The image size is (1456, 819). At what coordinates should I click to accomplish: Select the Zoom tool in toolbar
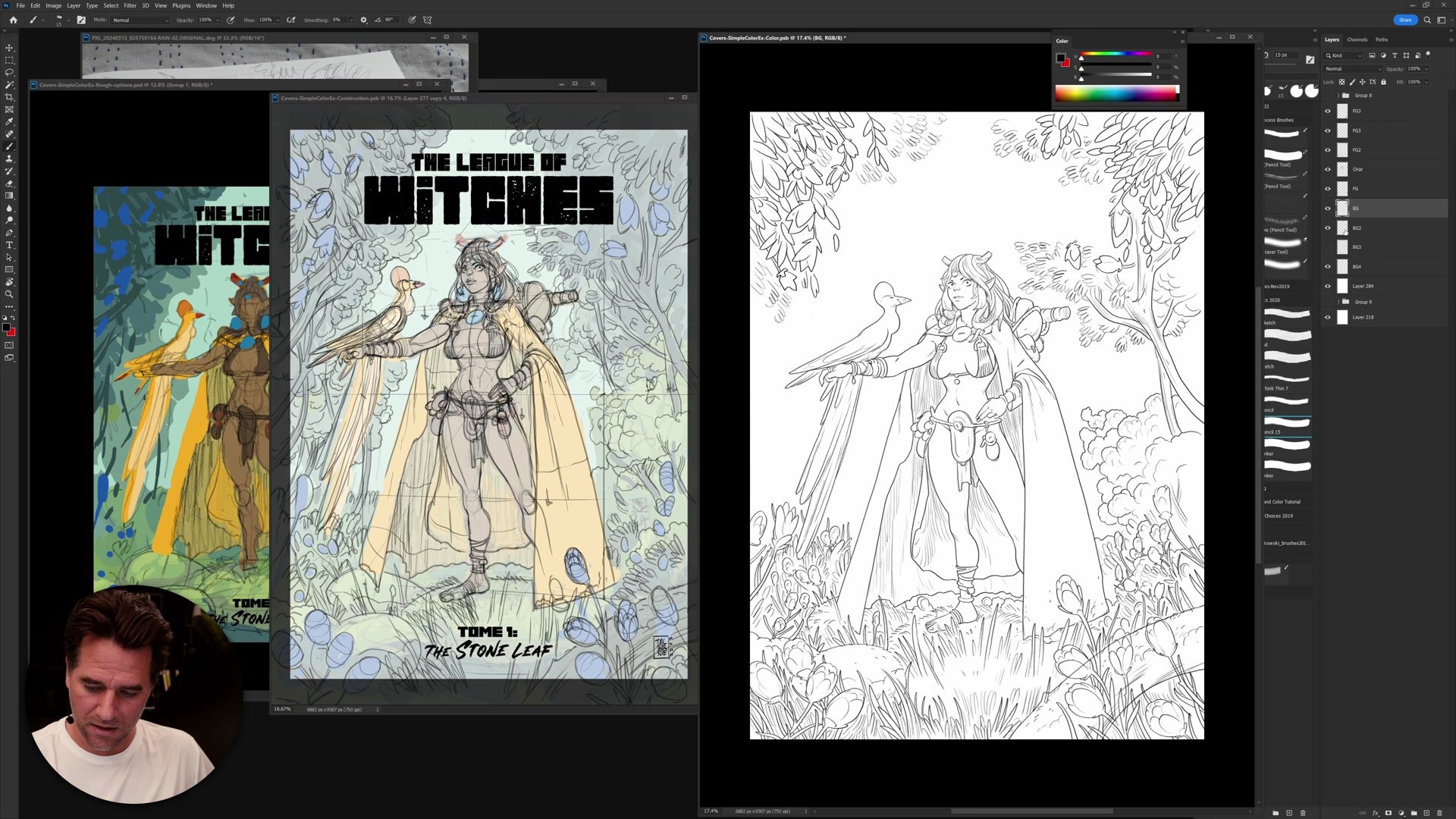pos(9,294)
